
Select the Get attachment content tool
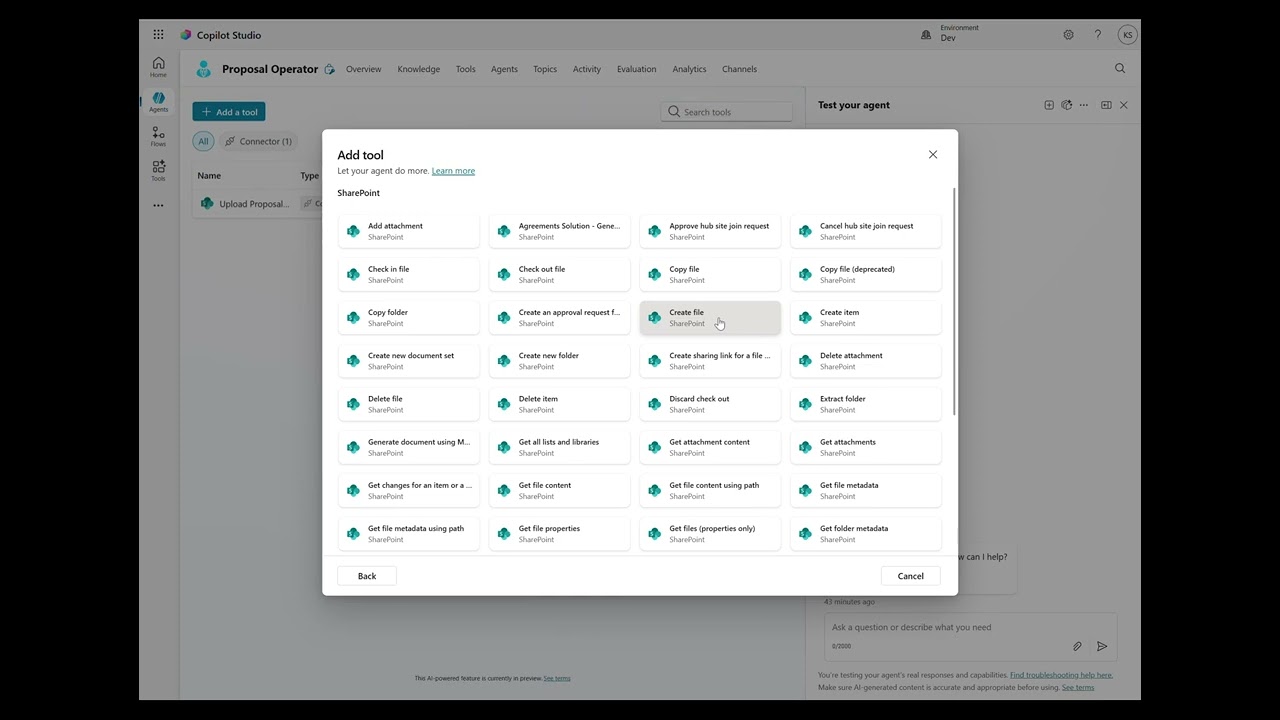point(710,446)
